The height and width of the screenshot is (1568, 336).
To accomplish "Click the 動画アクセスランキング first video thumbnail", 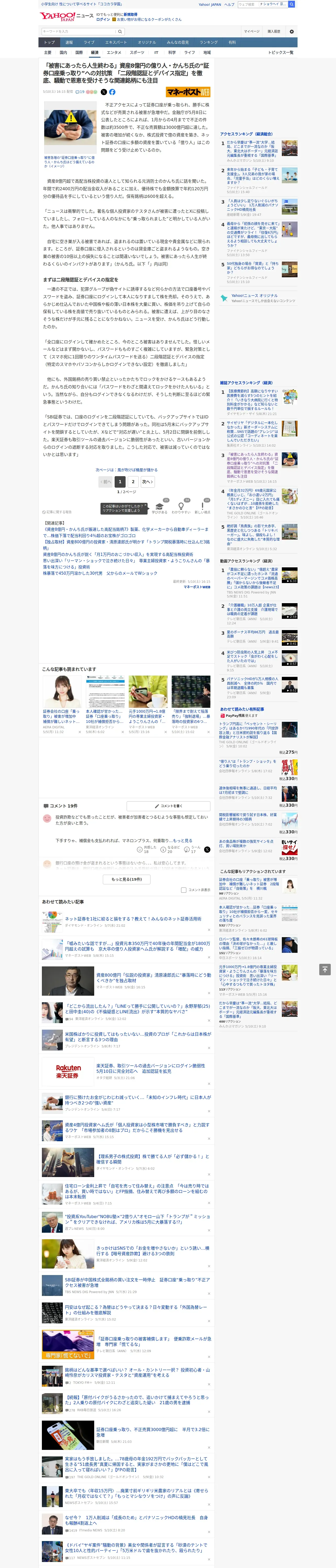I will pyautogui.click(x=290, y=575).
